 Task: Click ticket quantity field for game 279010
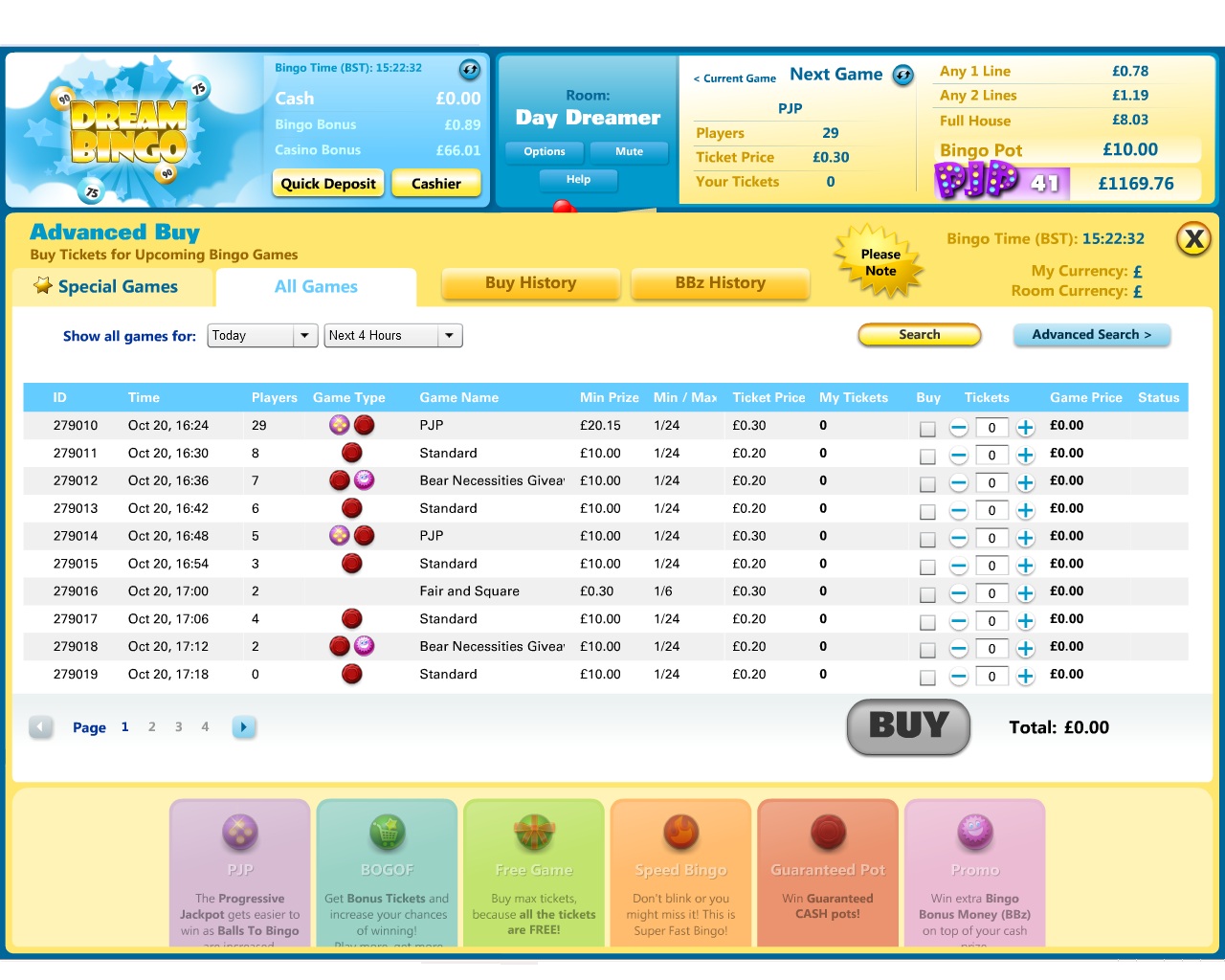click(x=991, y=428)
